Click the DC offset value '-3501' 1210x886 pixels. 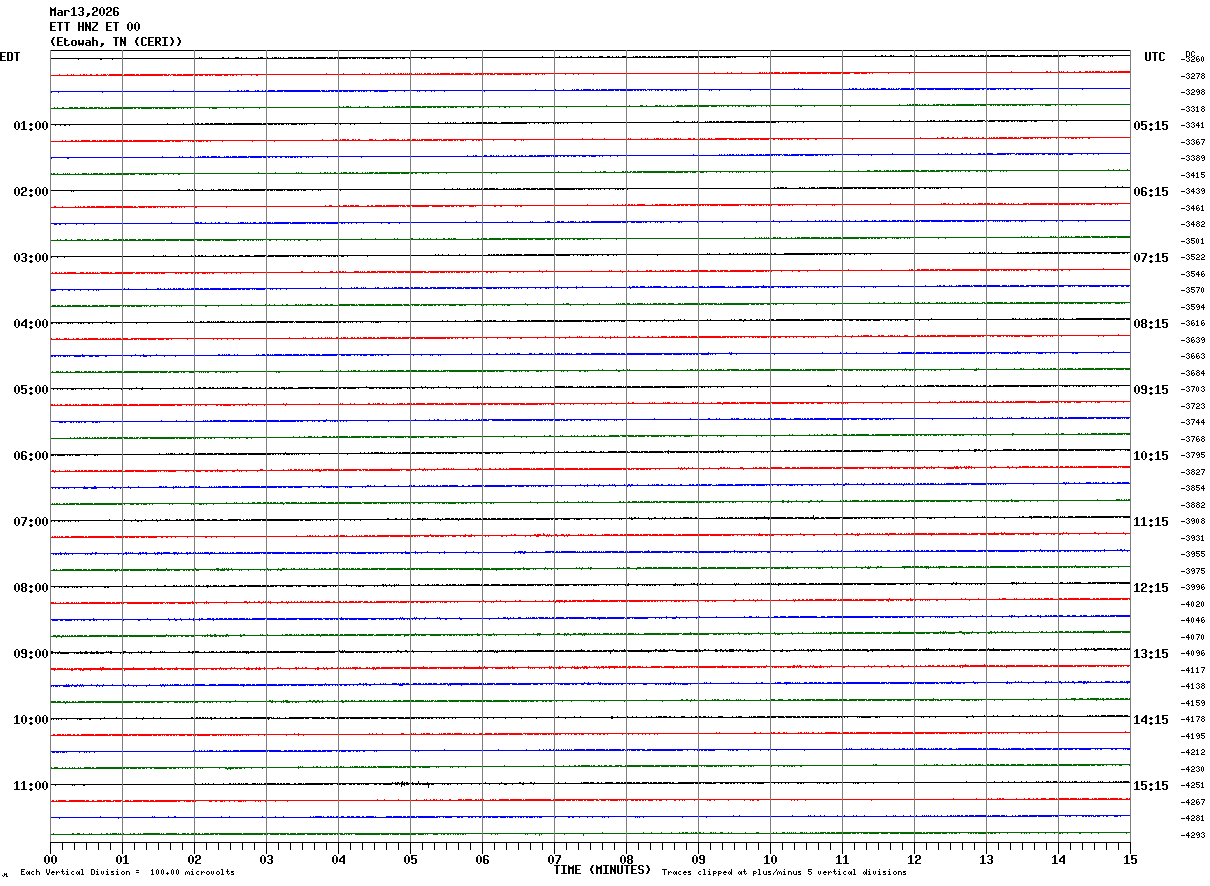click(x=1193, y=241)
